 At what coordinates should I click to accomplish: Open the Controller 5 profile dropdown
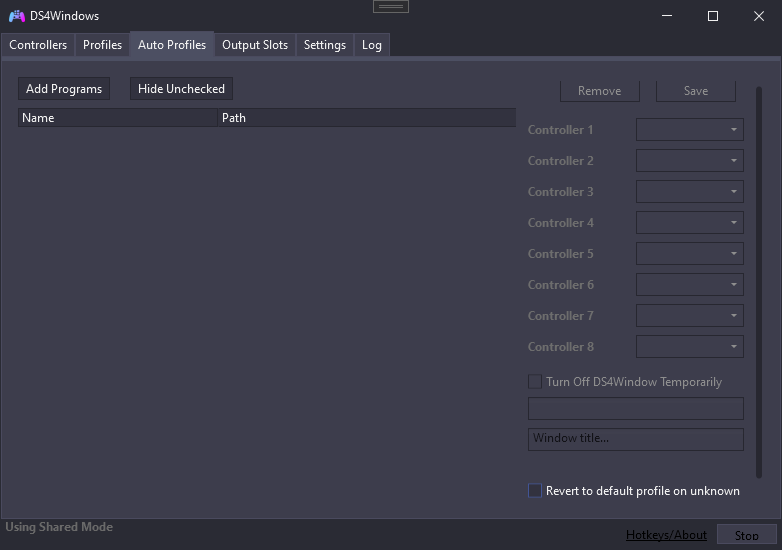pyautogui.click(x=690, y=253)
